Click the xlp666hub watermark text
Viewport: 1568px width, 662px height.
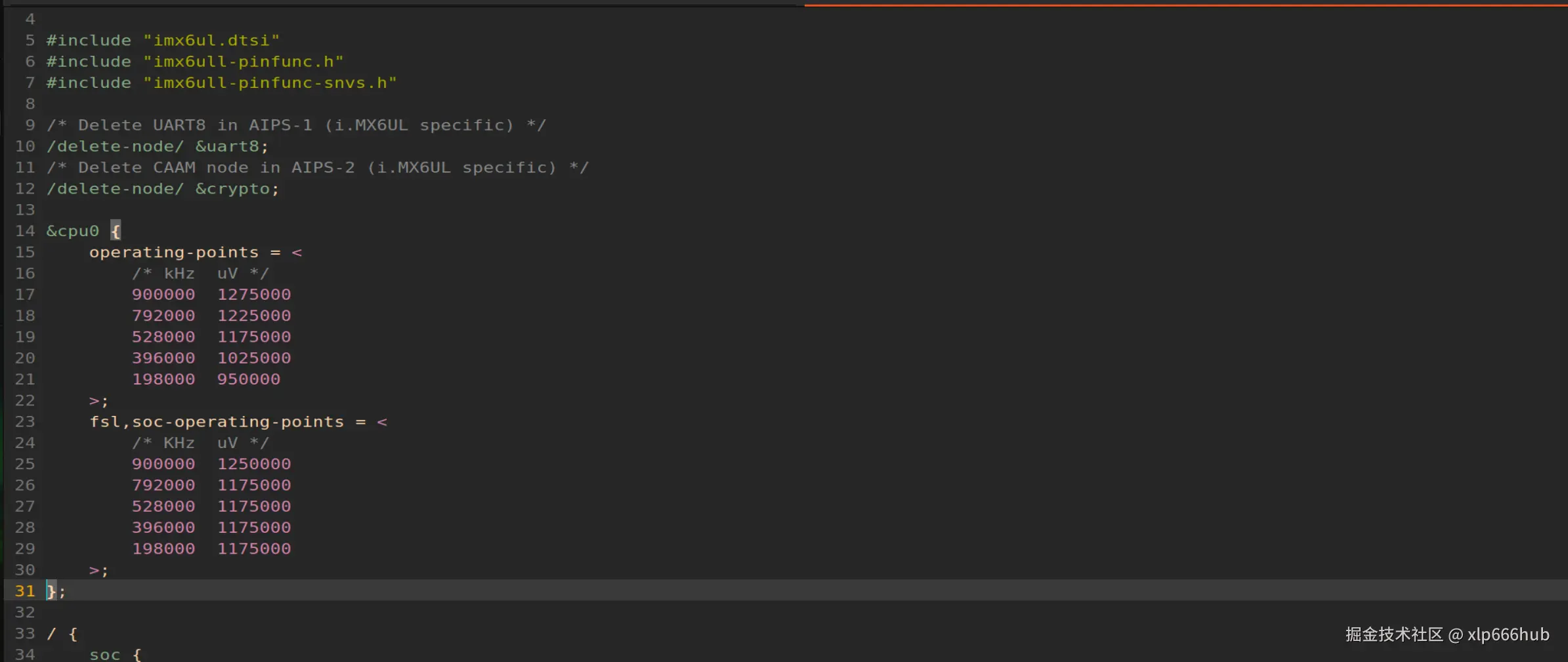click(x=1508, y=634)
